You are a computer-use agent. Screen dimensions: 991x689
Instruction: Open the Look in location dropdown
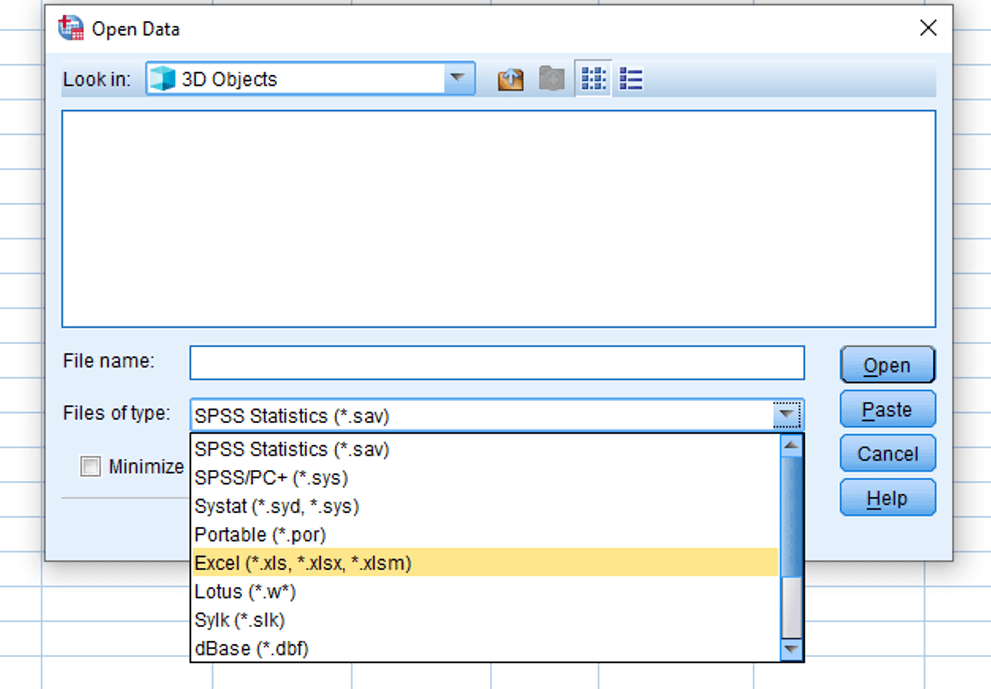[458, 78]
